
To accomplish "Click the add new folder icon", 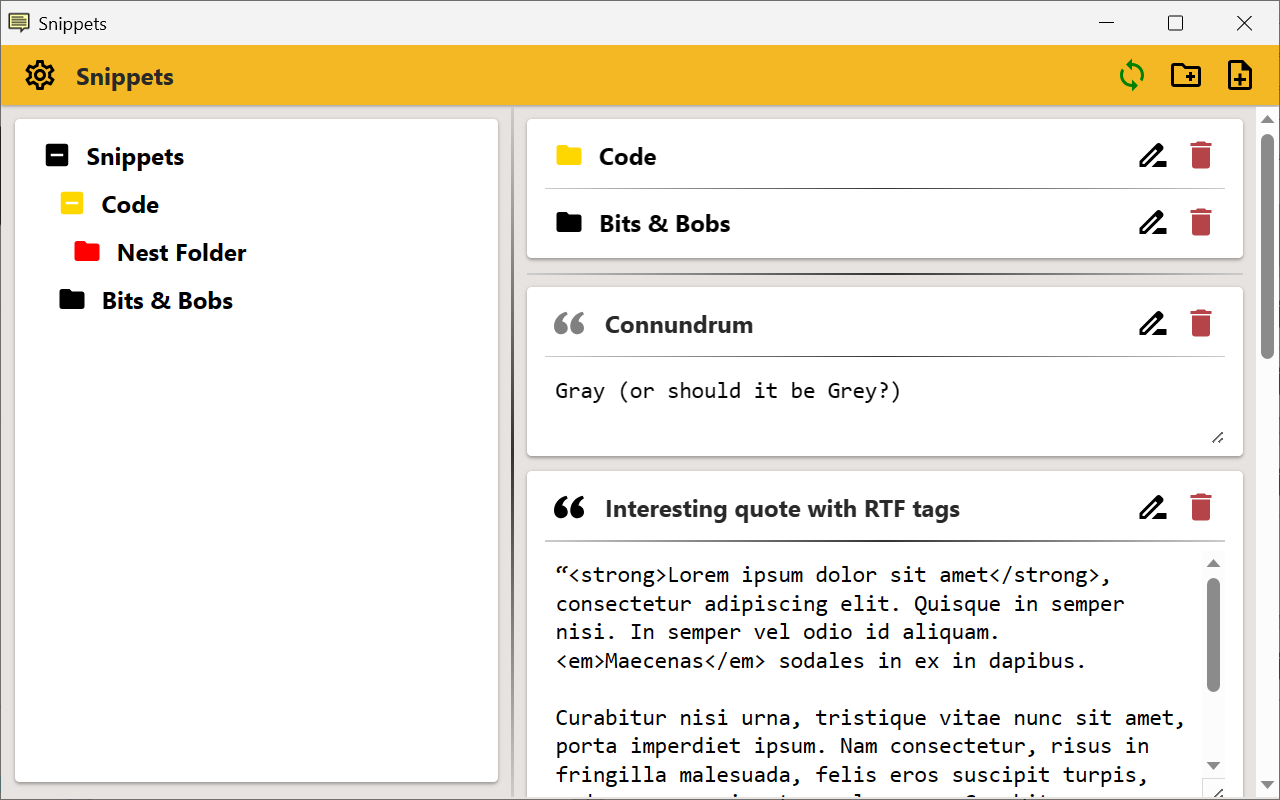I will coord(1185,76).
